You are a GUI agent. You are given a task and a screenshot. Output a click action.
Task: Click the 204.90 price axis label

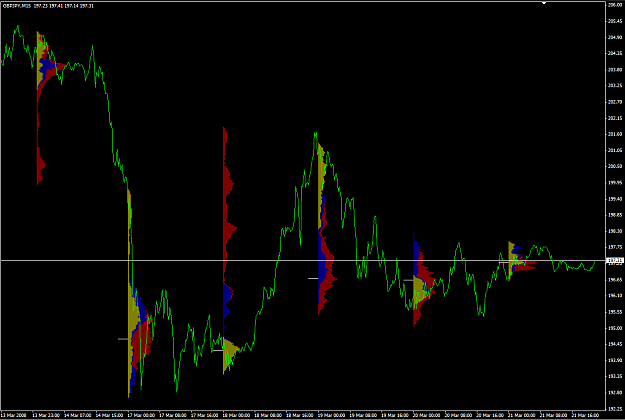tap(615, 37)
